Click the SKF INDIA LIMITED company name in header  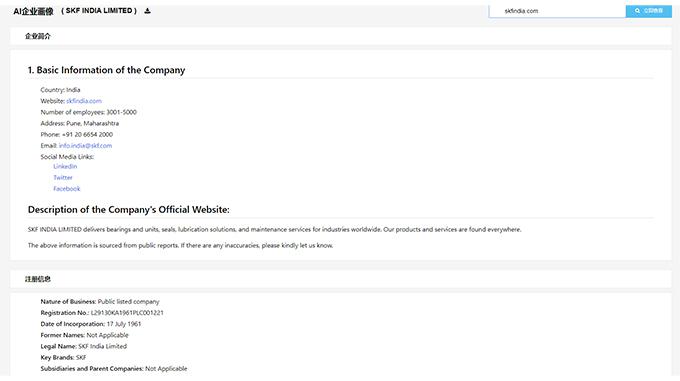click(x=99, y=11)
